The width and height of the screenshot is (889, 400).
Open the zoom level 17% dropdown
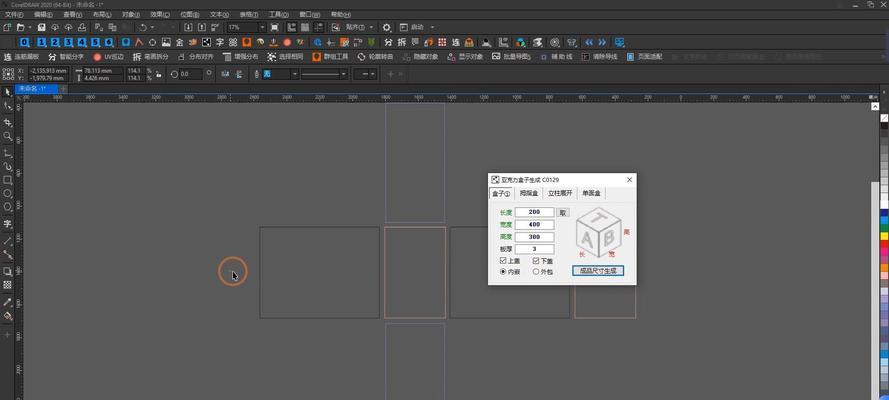[x=262, y=27]
